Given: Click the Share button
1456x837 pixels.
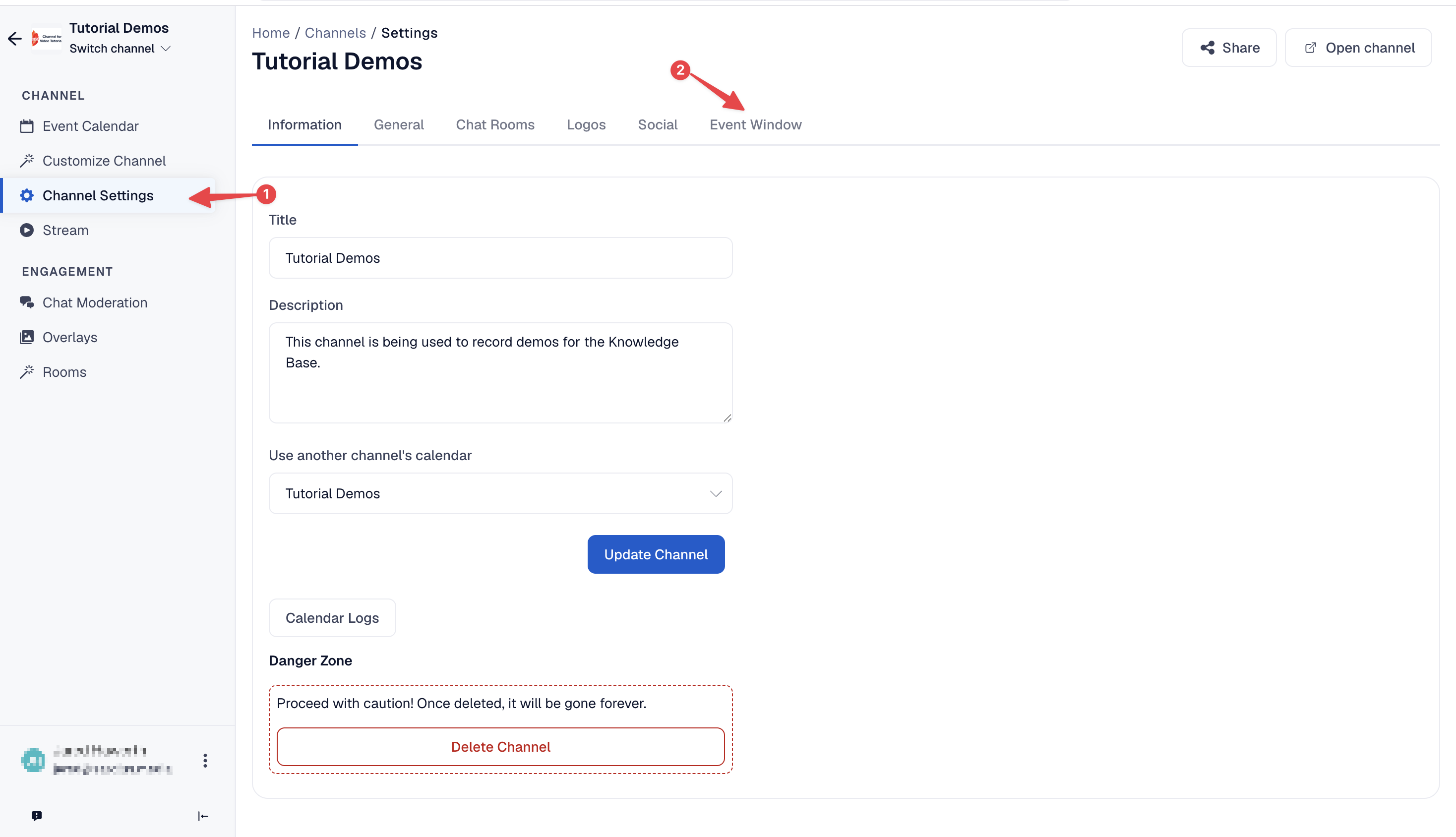Looking at the screenshot, I should click(x=1229, y=48).
